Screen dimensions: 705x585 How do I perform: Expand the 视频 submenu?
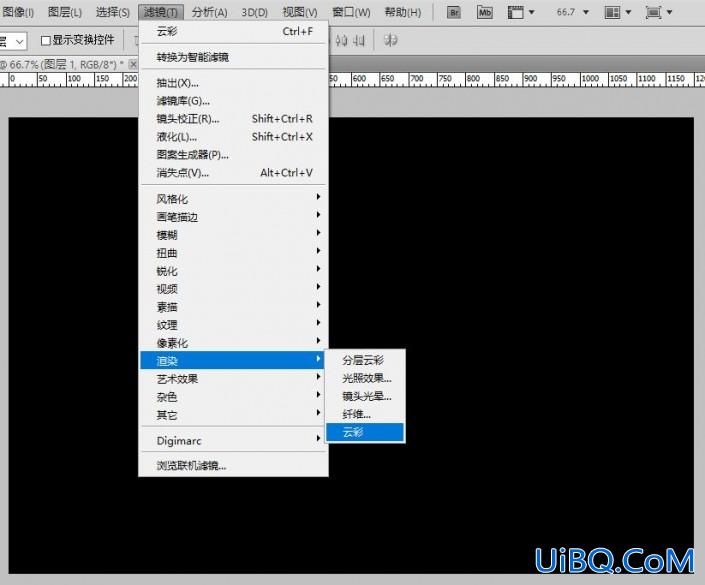[233, 288]
